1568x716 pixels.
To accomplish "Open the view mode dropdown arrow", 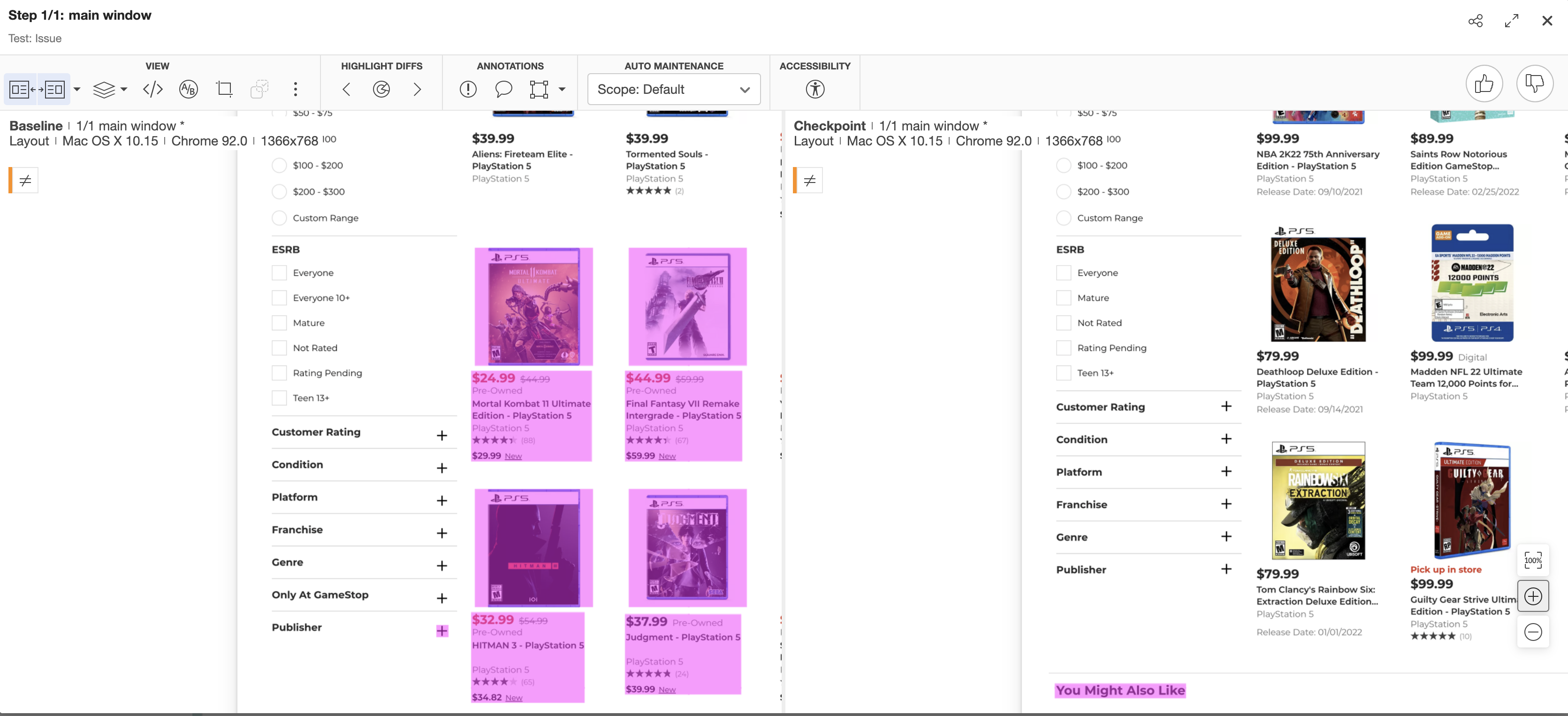I will pos(76,90).
